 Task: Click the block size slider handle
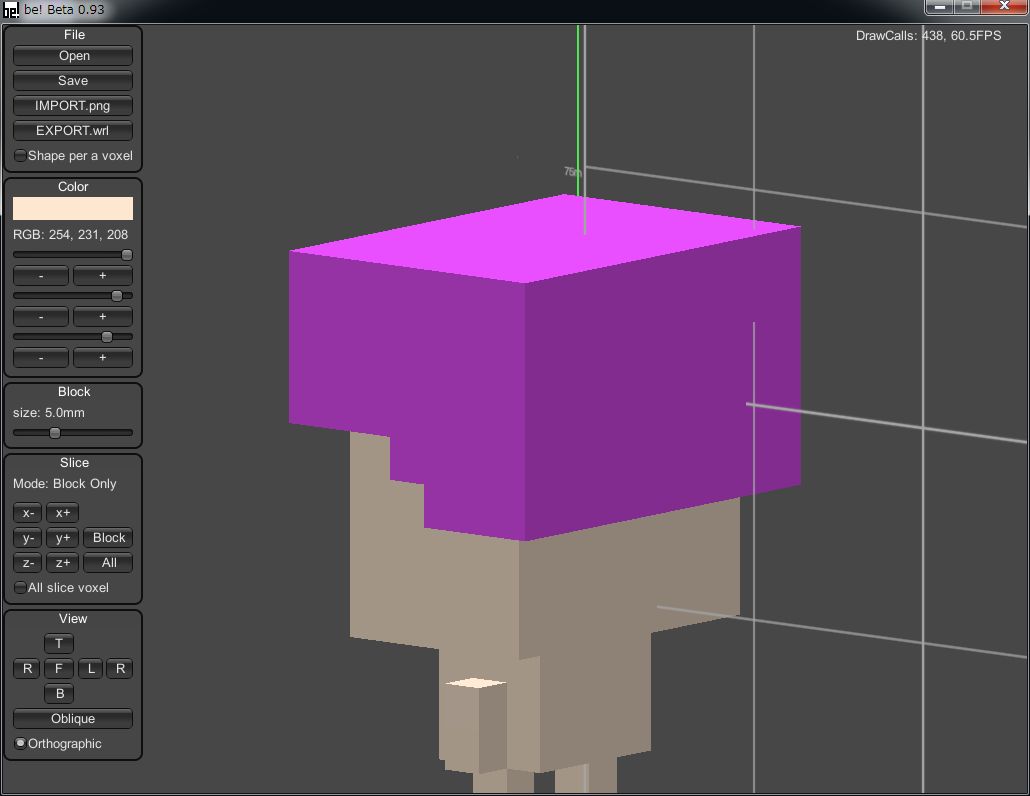click(x=55, y=433)
